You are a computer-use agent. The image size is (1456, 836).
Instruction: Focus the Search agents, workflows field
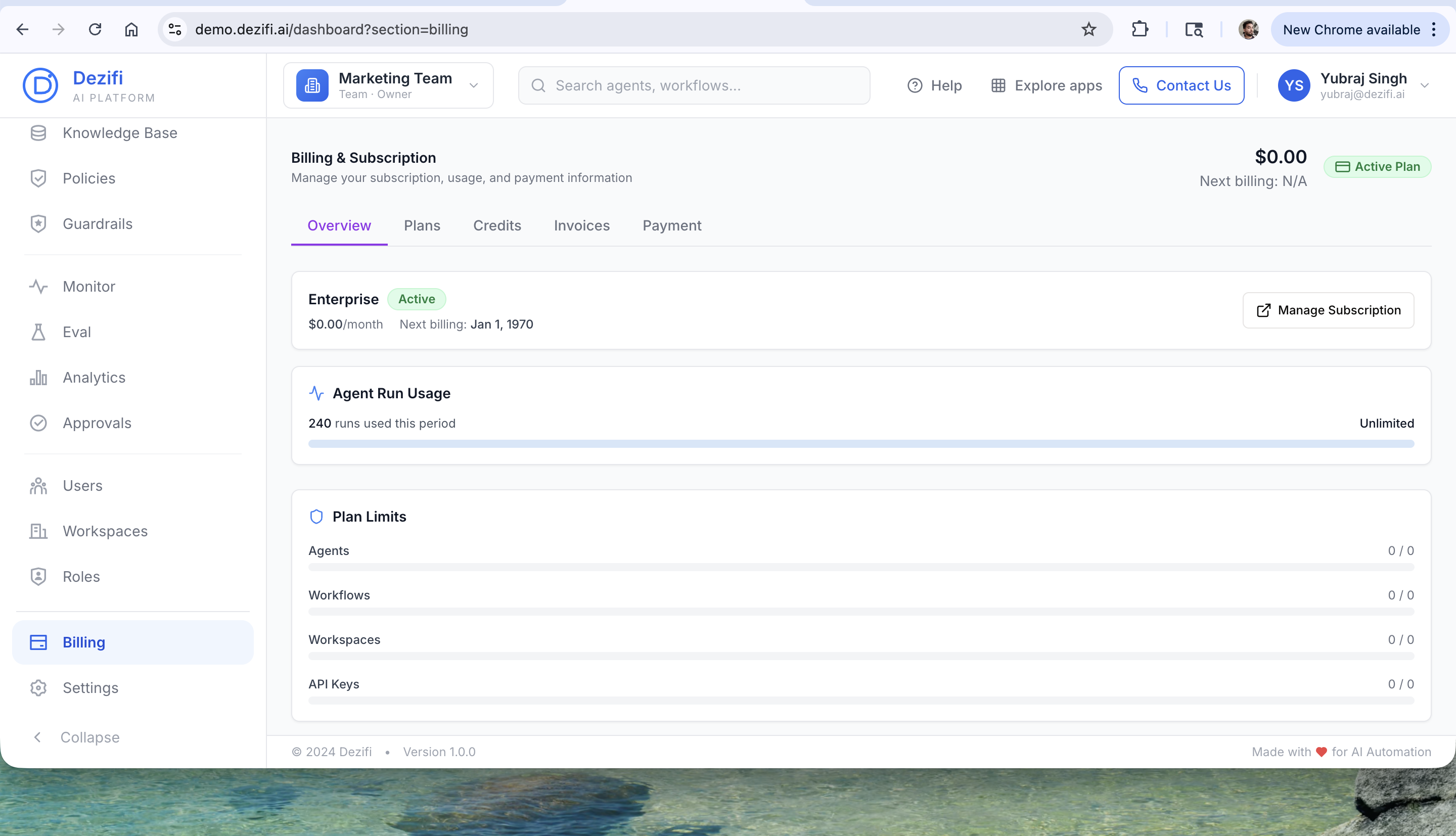coord(694,85)
